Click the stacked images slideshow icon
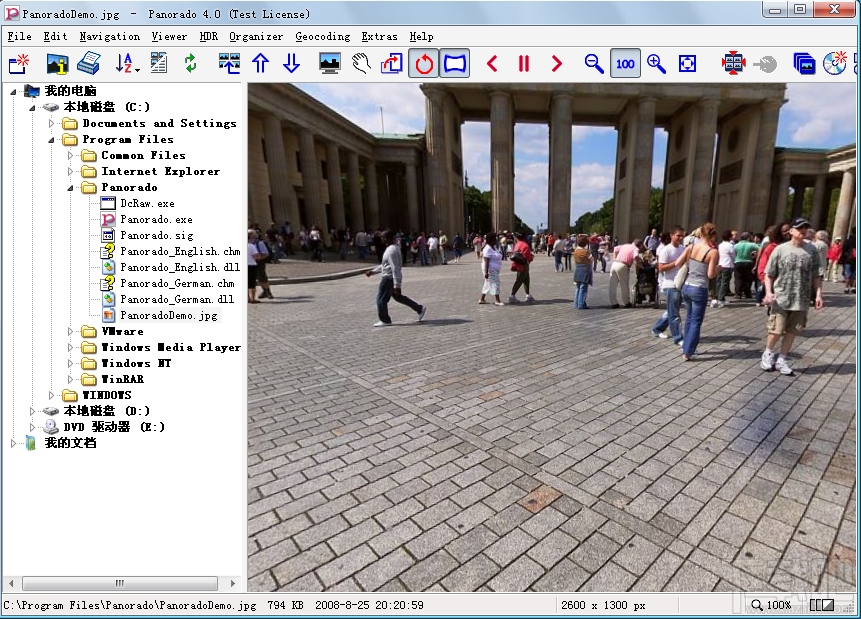The image size is (861, 619). (803, 64)
